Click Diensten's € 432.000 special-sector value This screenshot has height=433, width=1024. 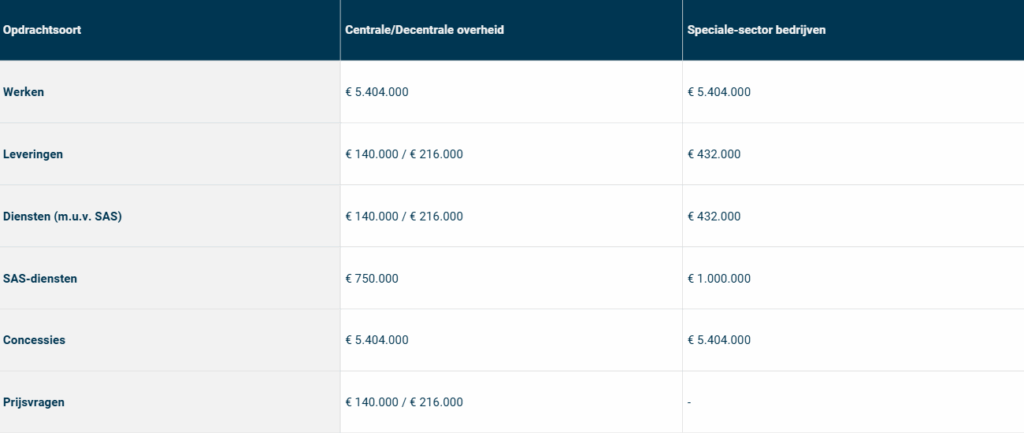[714, 216]
